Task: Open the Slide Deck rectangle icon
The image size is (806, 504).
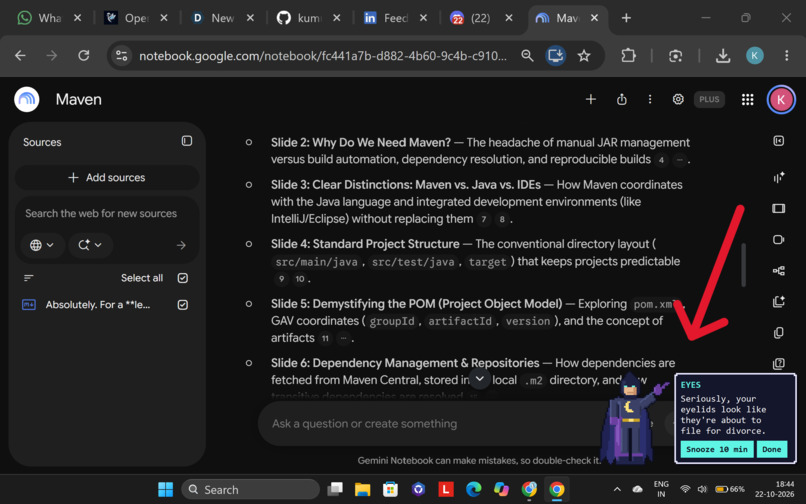Action: pos(778,208)
